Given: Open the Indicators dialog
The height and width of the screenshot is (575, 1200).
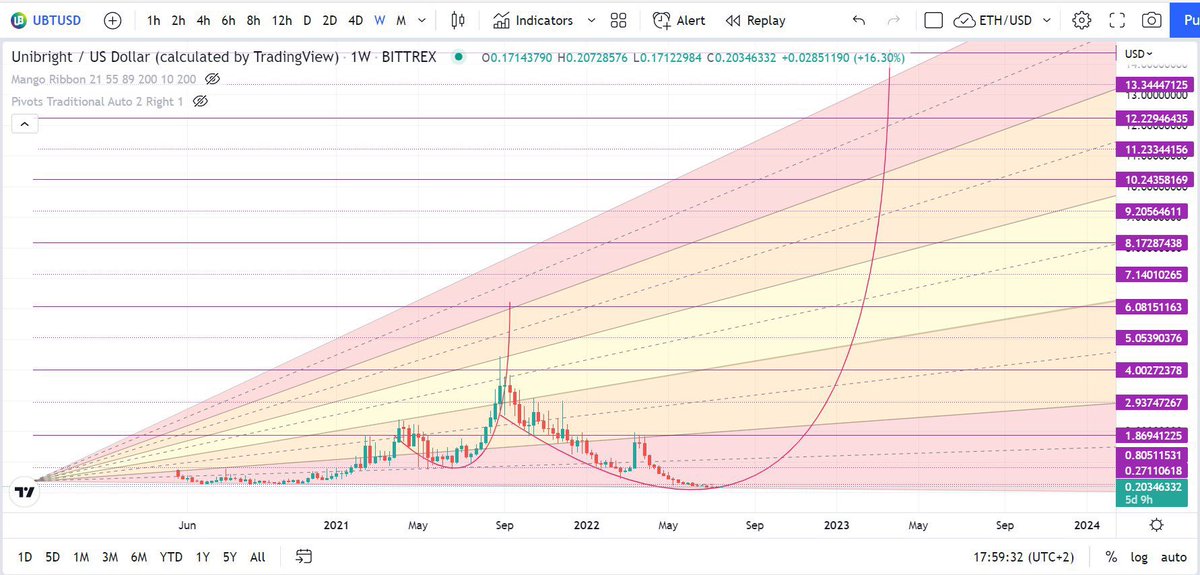Looking at the screenshot, I should (x=532, y=20).
